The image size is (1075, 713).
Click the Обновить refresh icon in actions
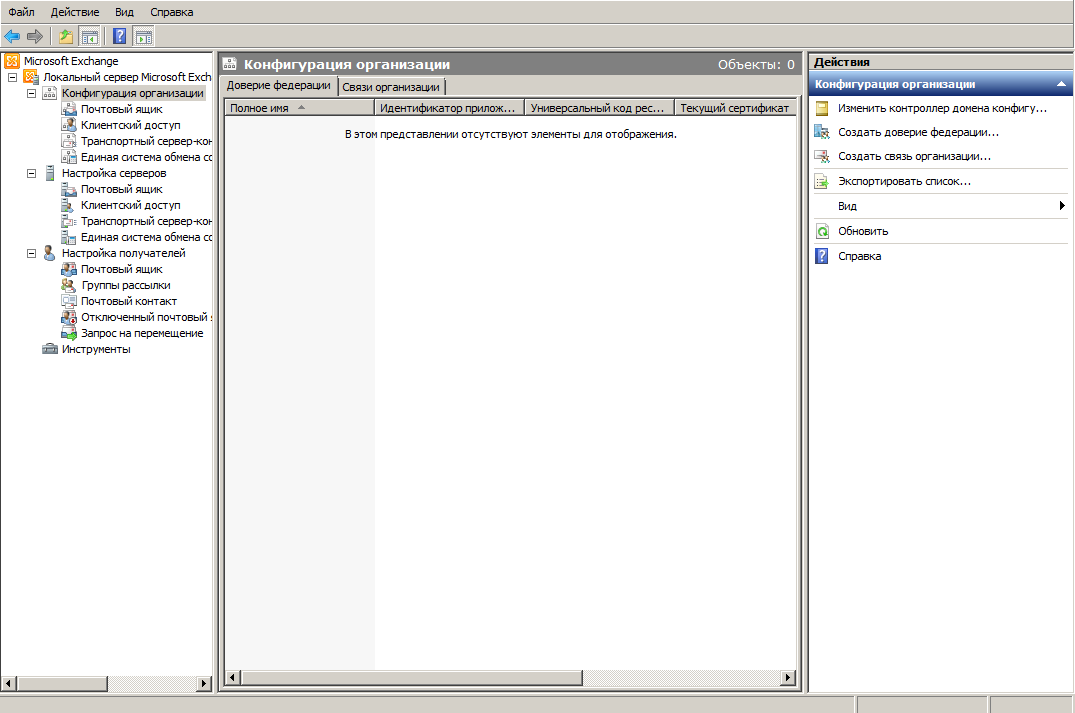[x=822, y=231]
